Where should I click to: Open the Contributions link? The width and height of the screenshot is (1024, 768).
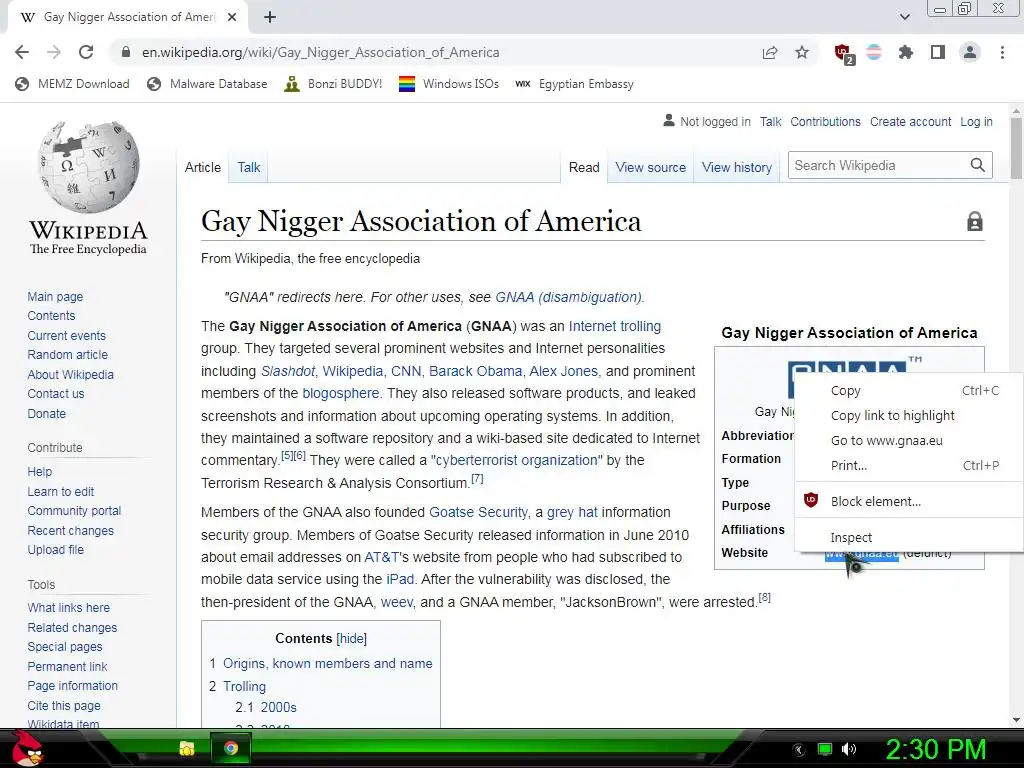coord(825,121)
